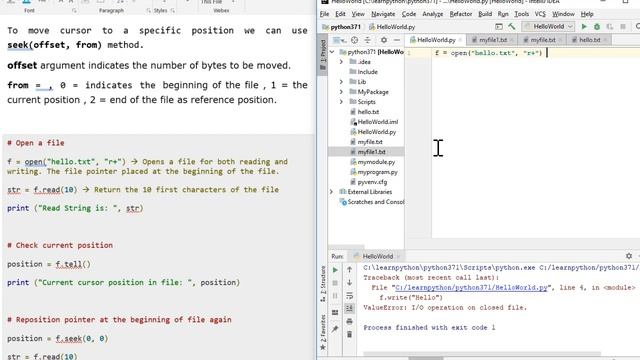Open the VCS menu
Viewport: 640px width, 360px height.
point(540,14)
